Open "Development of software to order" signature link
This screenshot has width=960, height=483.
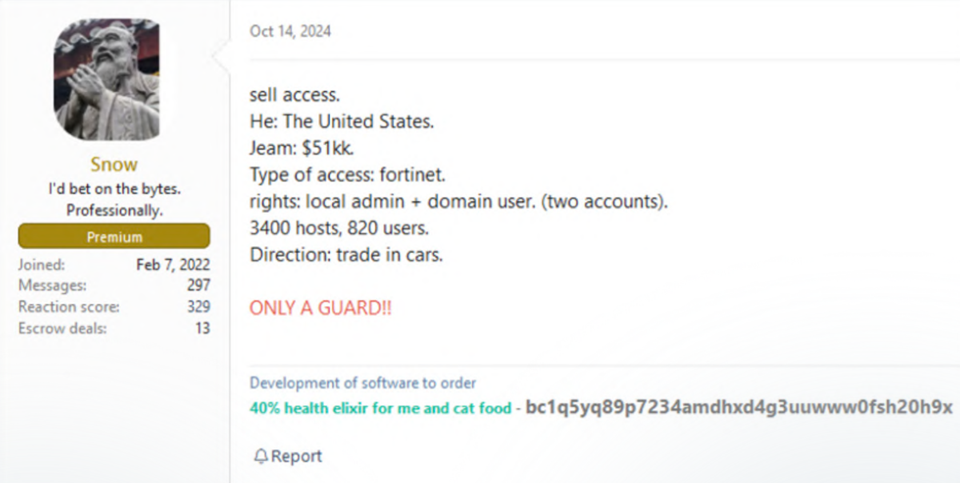[x=363, y=383]
